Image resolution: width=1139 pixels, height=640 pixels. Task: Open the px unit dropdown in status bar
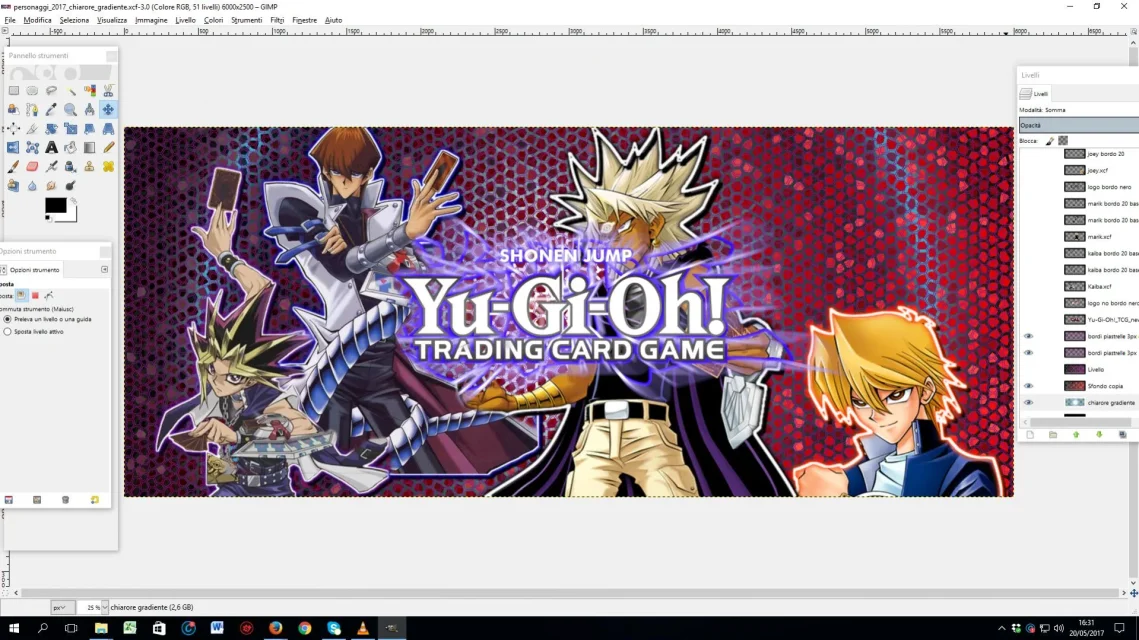coord(61,607)
